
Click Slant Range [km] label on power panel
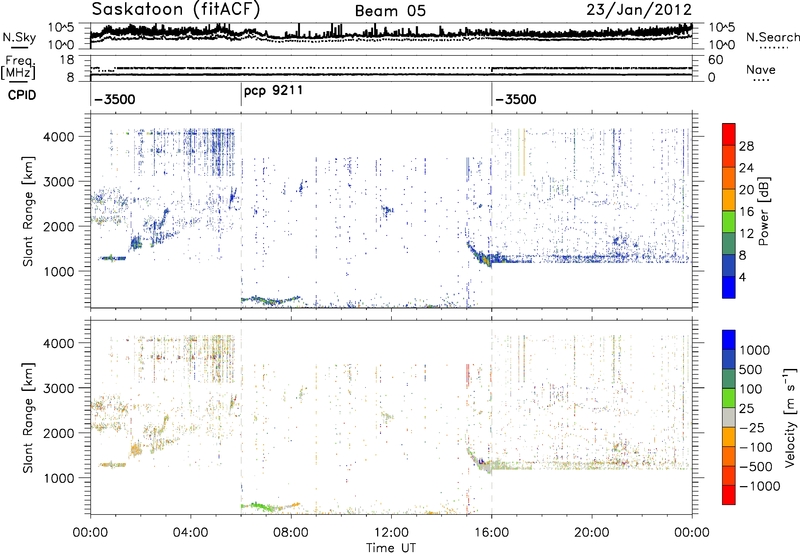(28, 211)
